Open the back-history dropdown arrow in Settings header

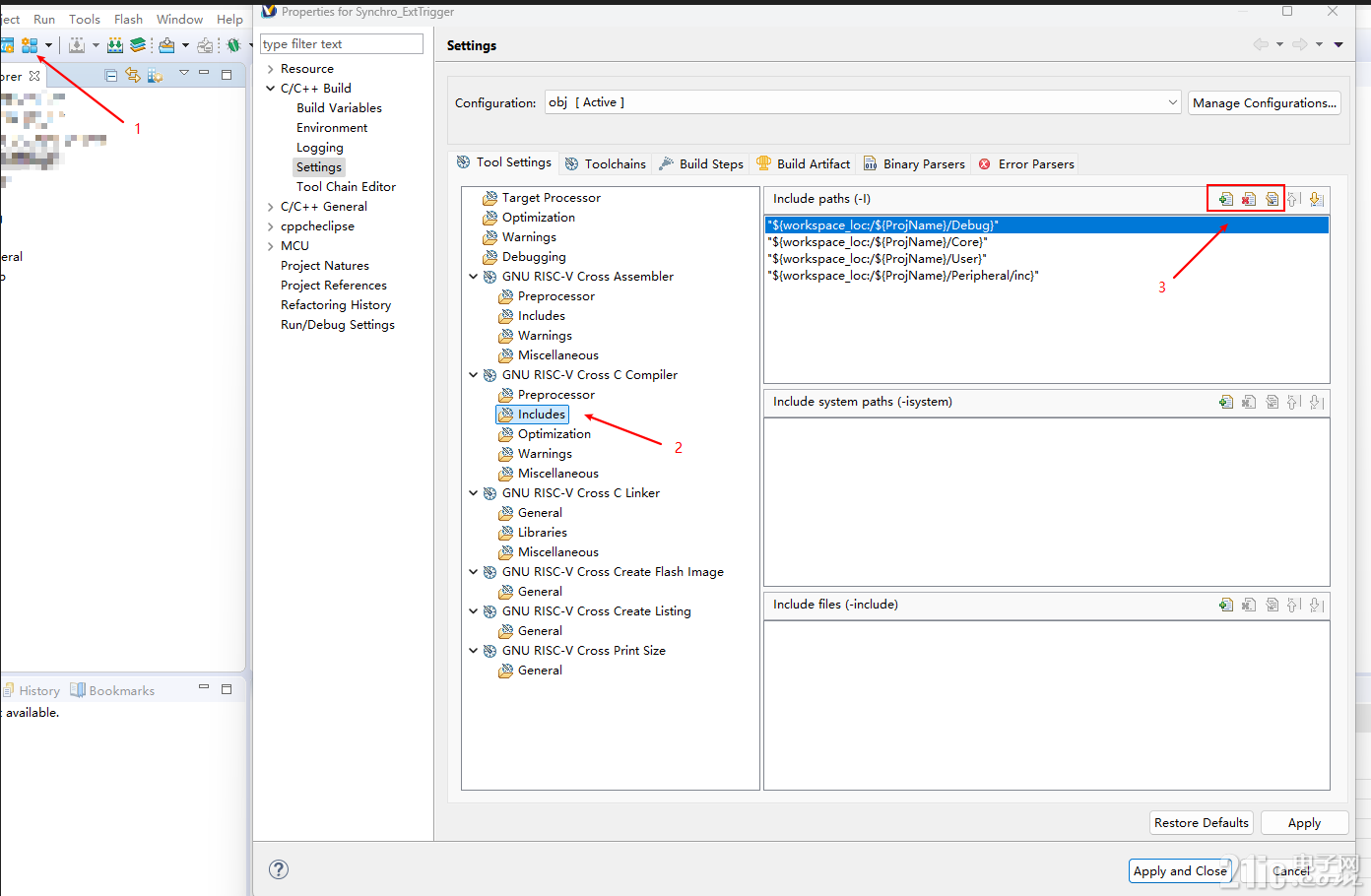1279,44
